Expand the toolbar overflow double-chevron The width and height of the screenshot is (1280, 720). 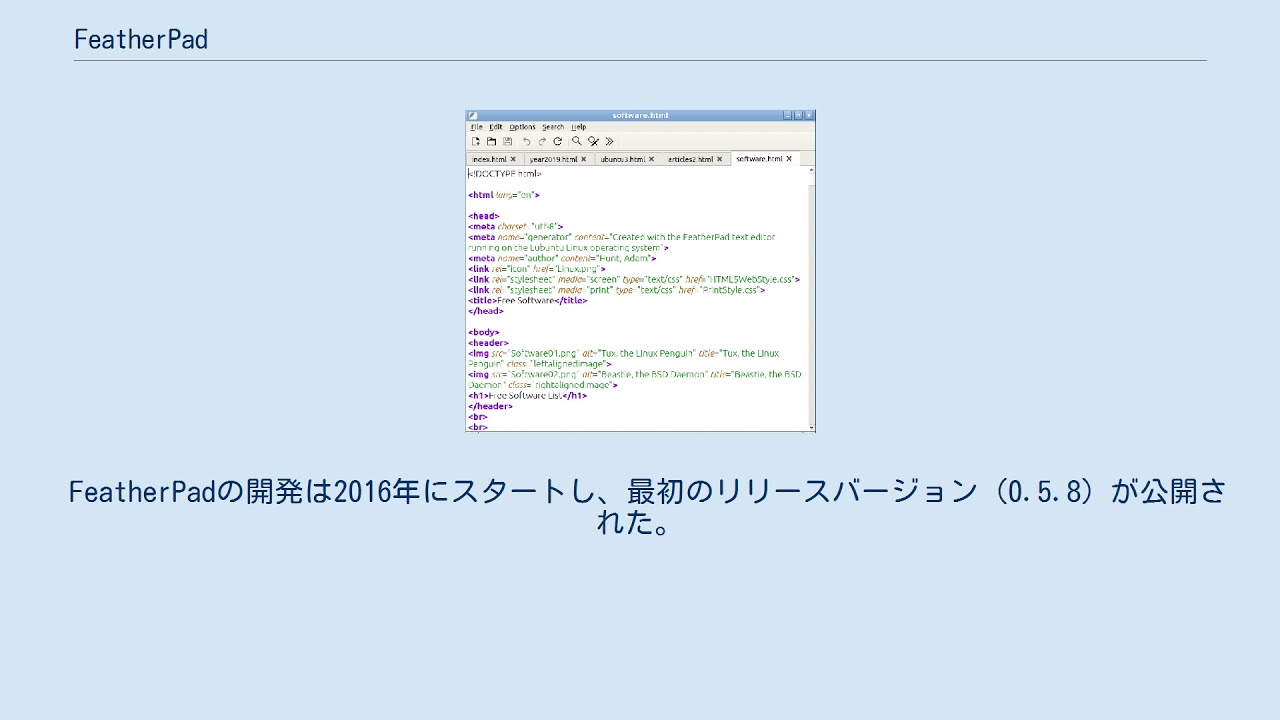[x=609, y=142]
